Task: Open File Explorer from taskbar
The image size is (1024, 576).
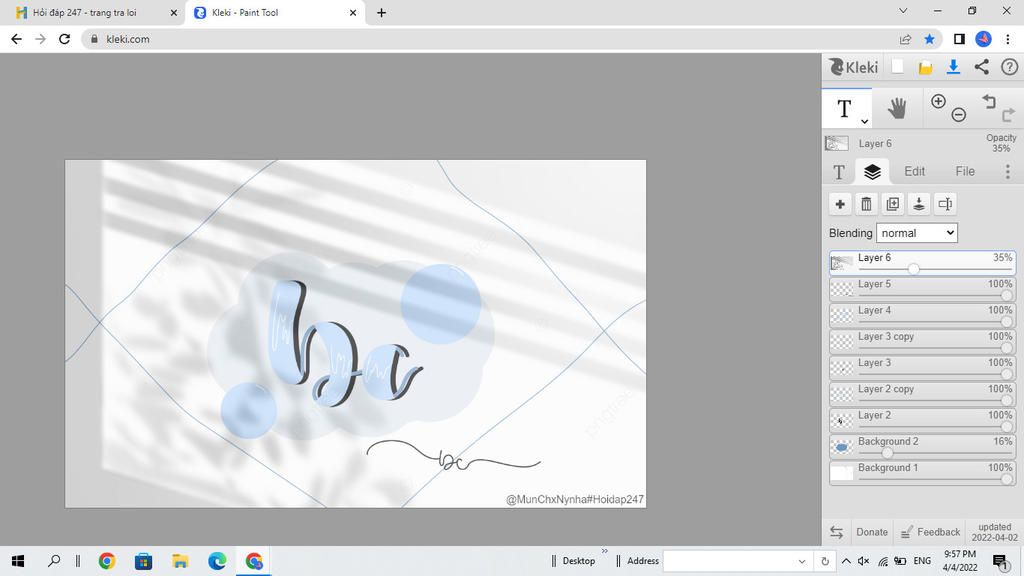Action: pos(180,561)
